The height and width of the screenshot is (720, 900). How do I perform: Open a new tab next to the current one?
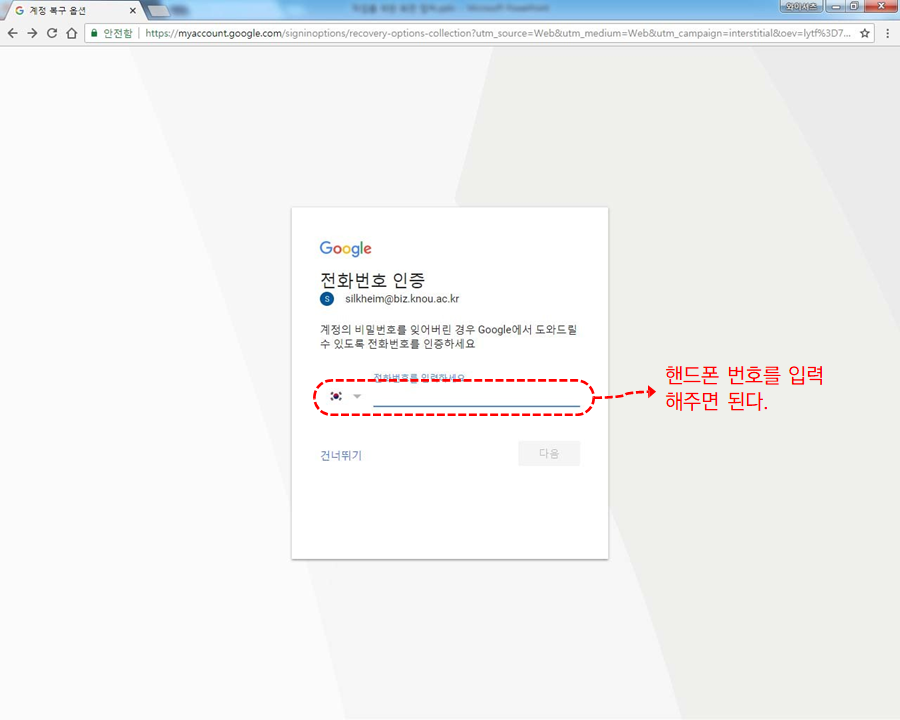[157, 11]
